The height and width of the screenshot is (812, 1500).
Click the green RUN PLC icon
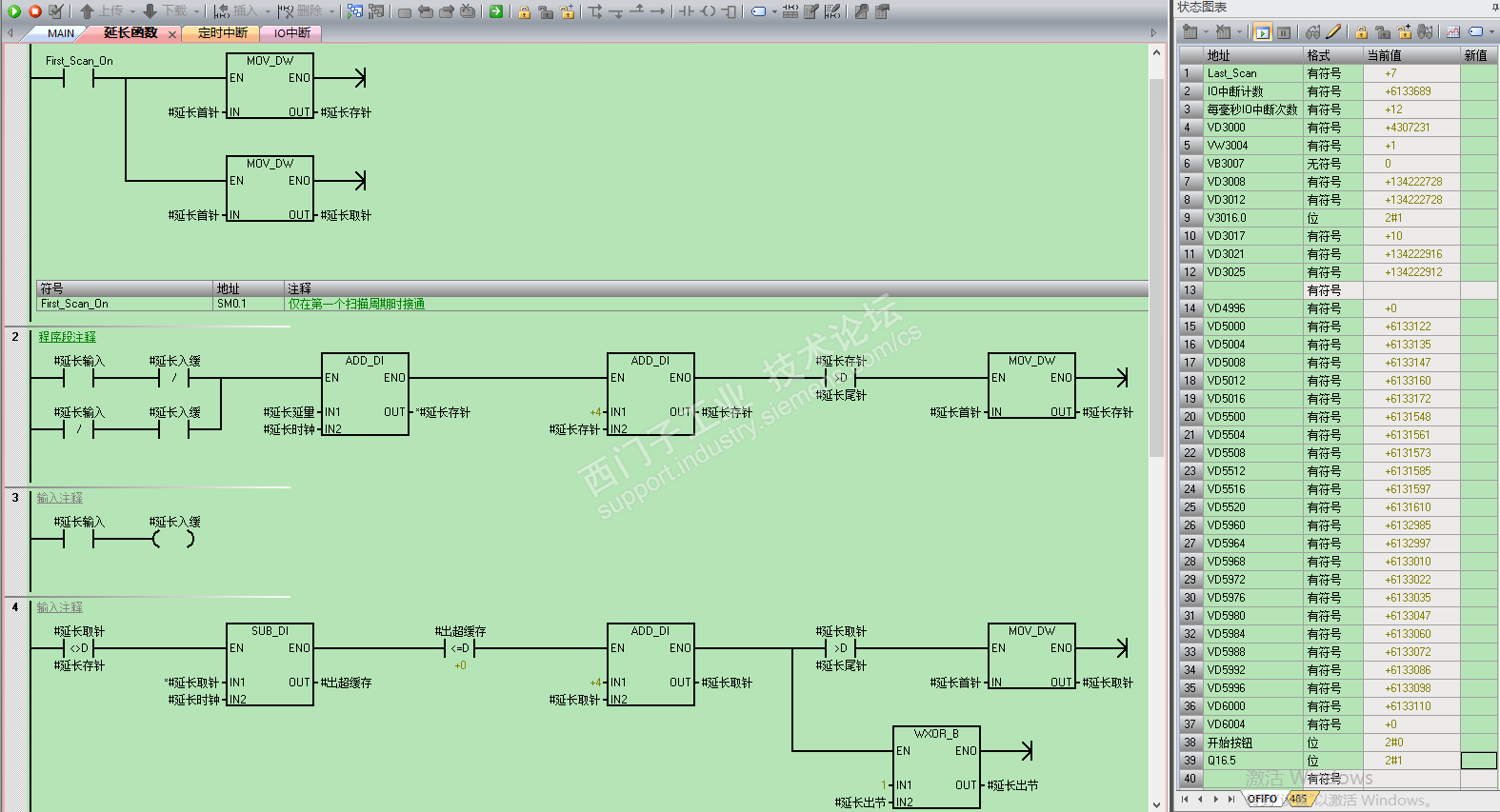14,11
